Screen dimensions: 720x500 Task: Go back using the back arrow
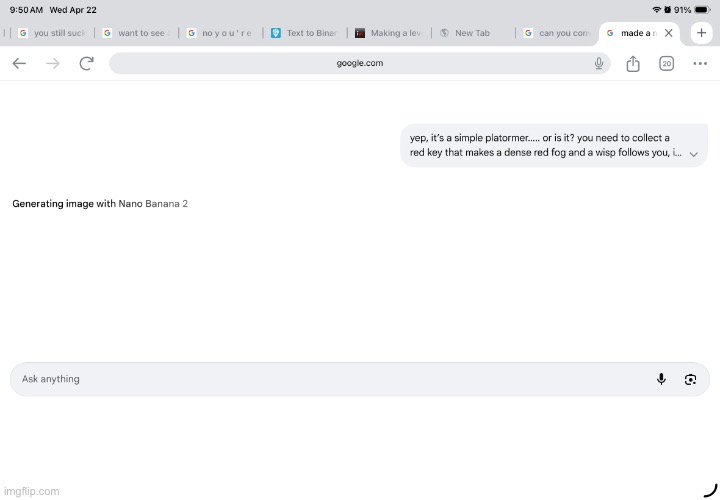click(19, 63)
